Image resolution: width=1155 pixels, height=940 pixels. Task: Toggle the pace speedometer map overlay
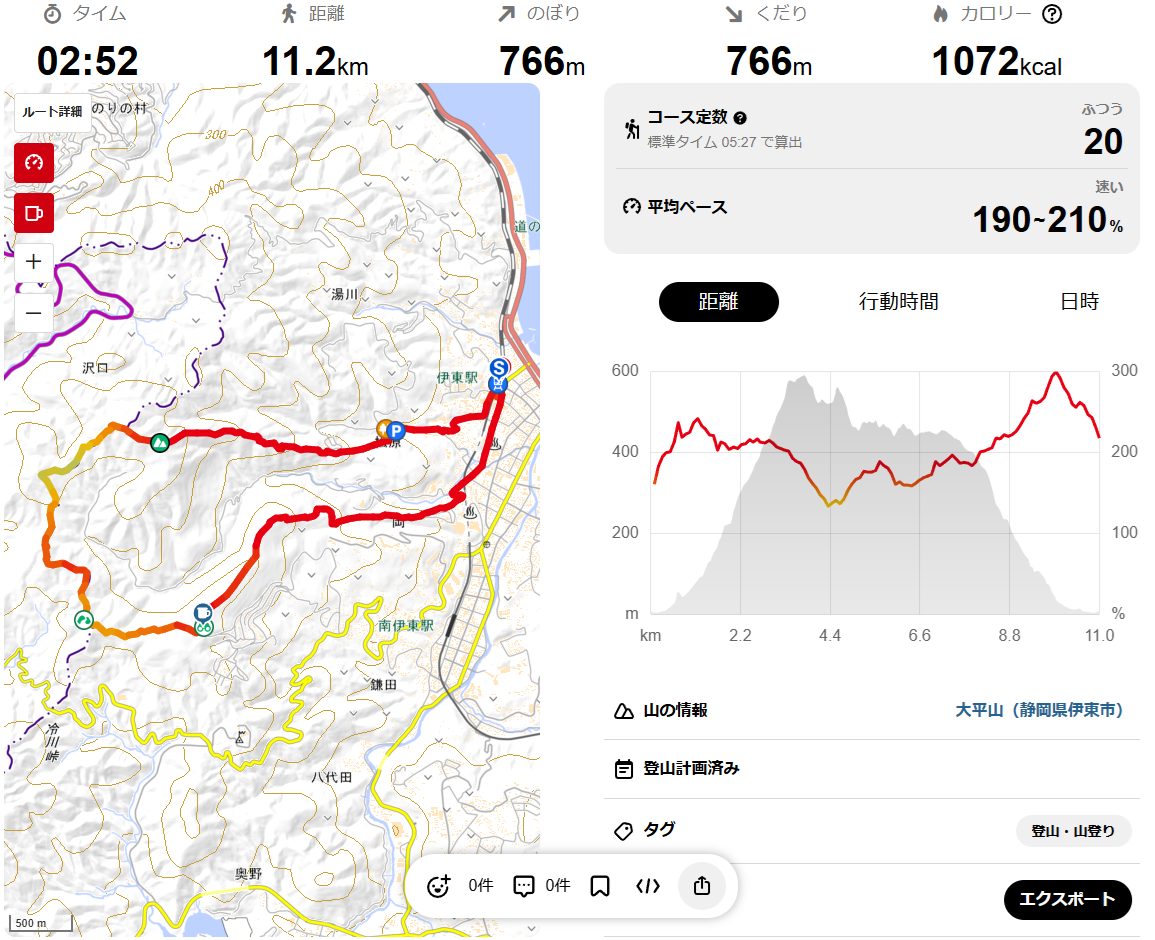[34, 163]
